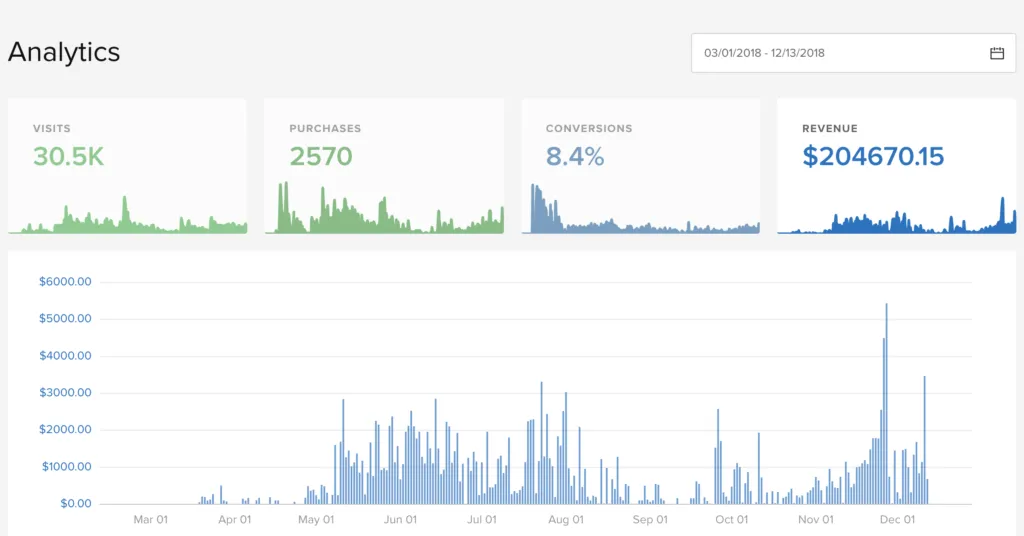Click the blue Revenue sparkline chart
The height and width of the screenshot is (536, 1024).
click(x=897, y=215)
